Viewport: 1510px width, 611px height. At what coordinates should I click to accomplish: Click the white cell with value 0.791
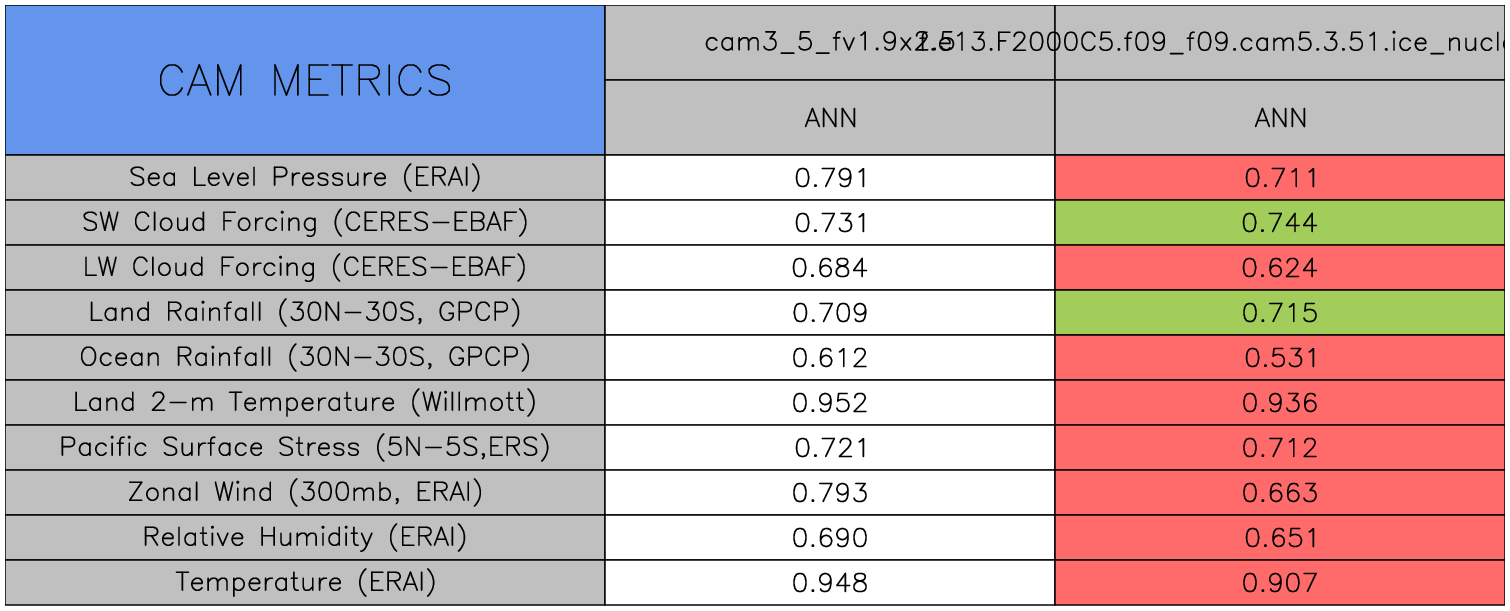tap(830, 178)
